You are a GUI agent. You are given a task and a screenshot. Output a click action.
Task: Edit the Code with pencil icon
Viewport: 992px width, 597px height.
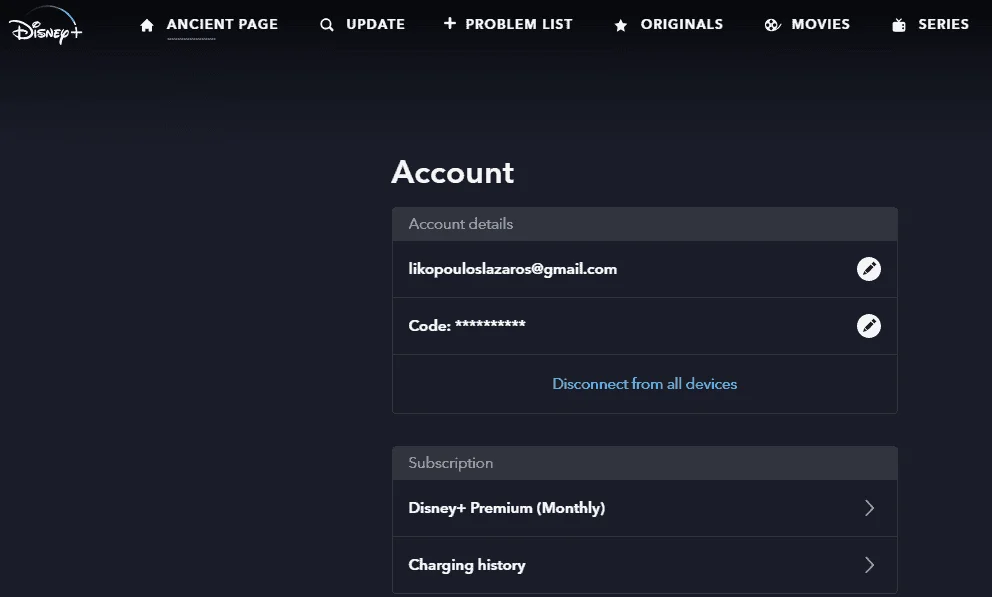869,326
